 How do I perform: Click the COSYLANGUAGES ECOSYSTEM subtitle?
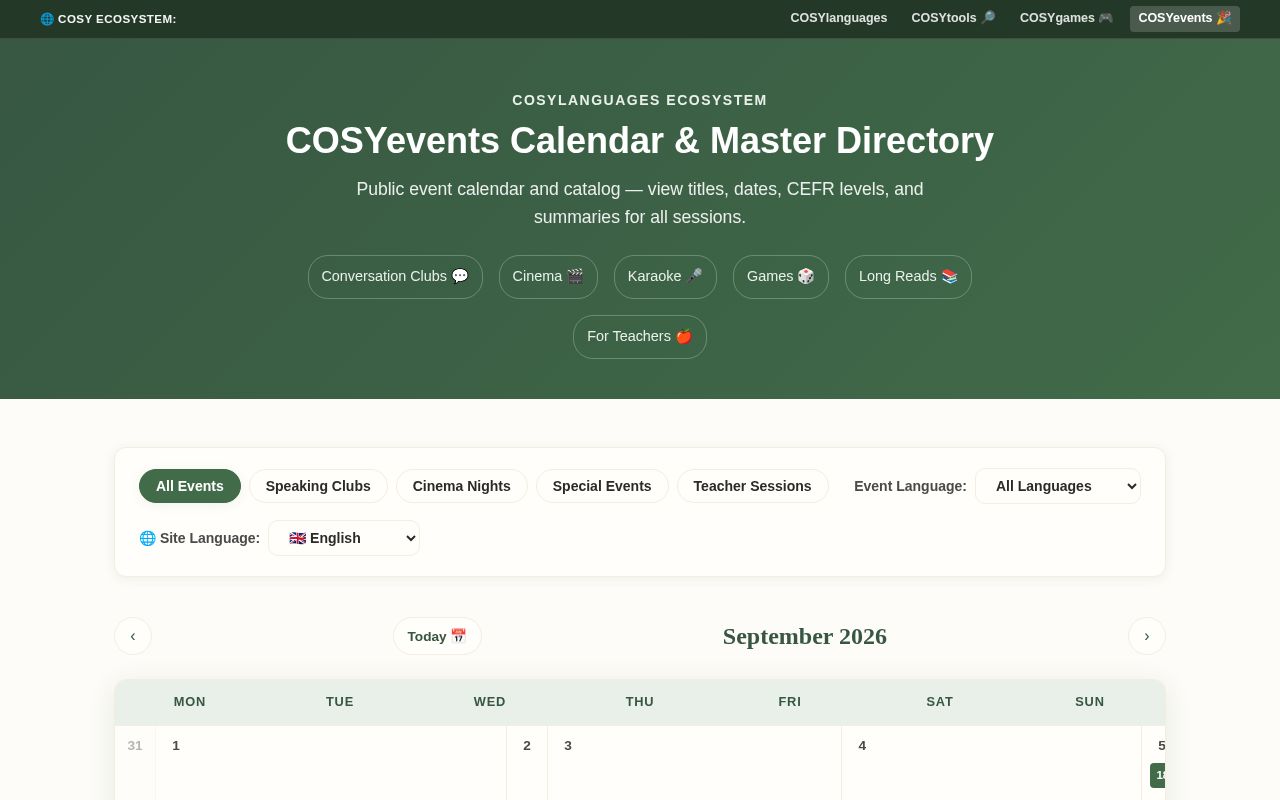coord(640,100)
